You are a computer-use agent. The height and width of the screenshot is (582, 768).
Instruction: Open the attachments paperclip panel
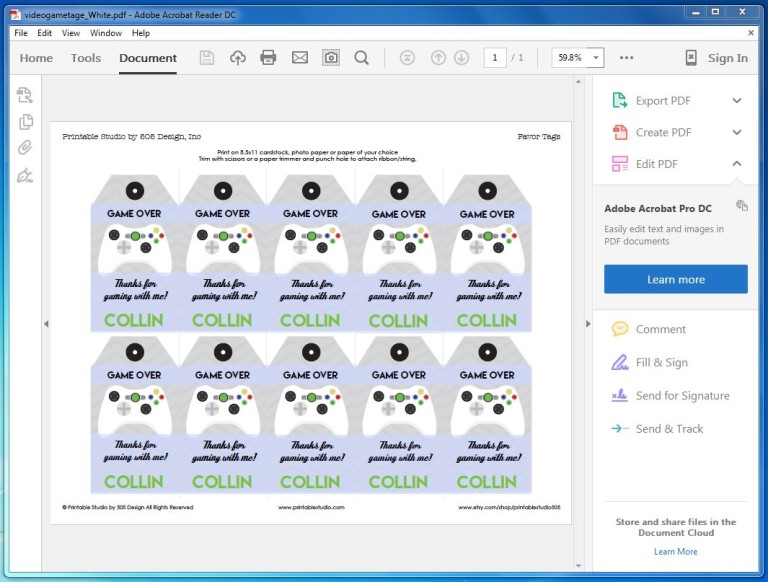[x=25, y=148]
